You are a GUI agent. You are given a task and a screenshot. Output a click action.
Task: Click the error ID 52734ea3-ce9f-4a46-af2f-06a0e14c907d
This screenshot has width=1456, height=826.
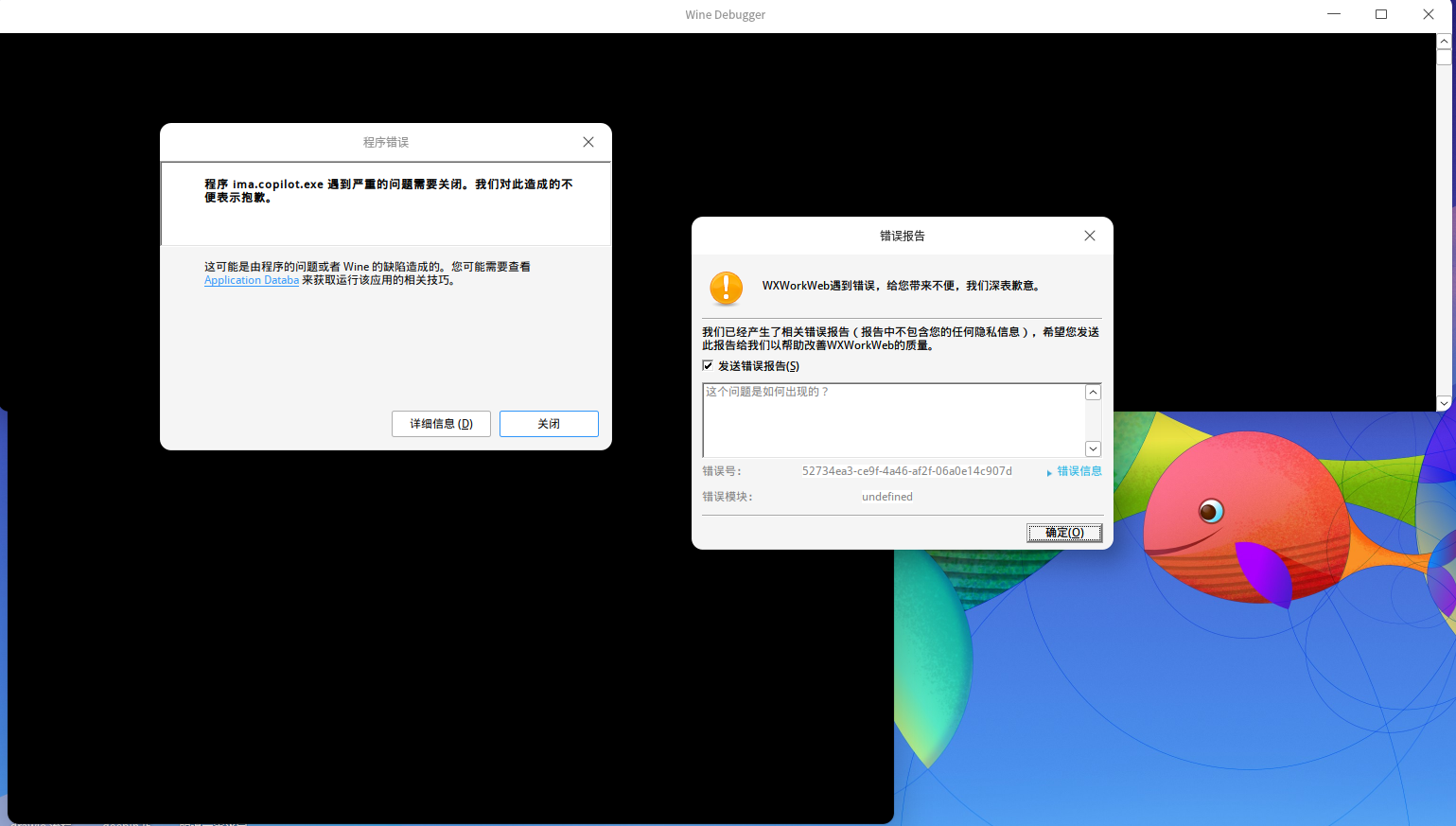[907, 471]
